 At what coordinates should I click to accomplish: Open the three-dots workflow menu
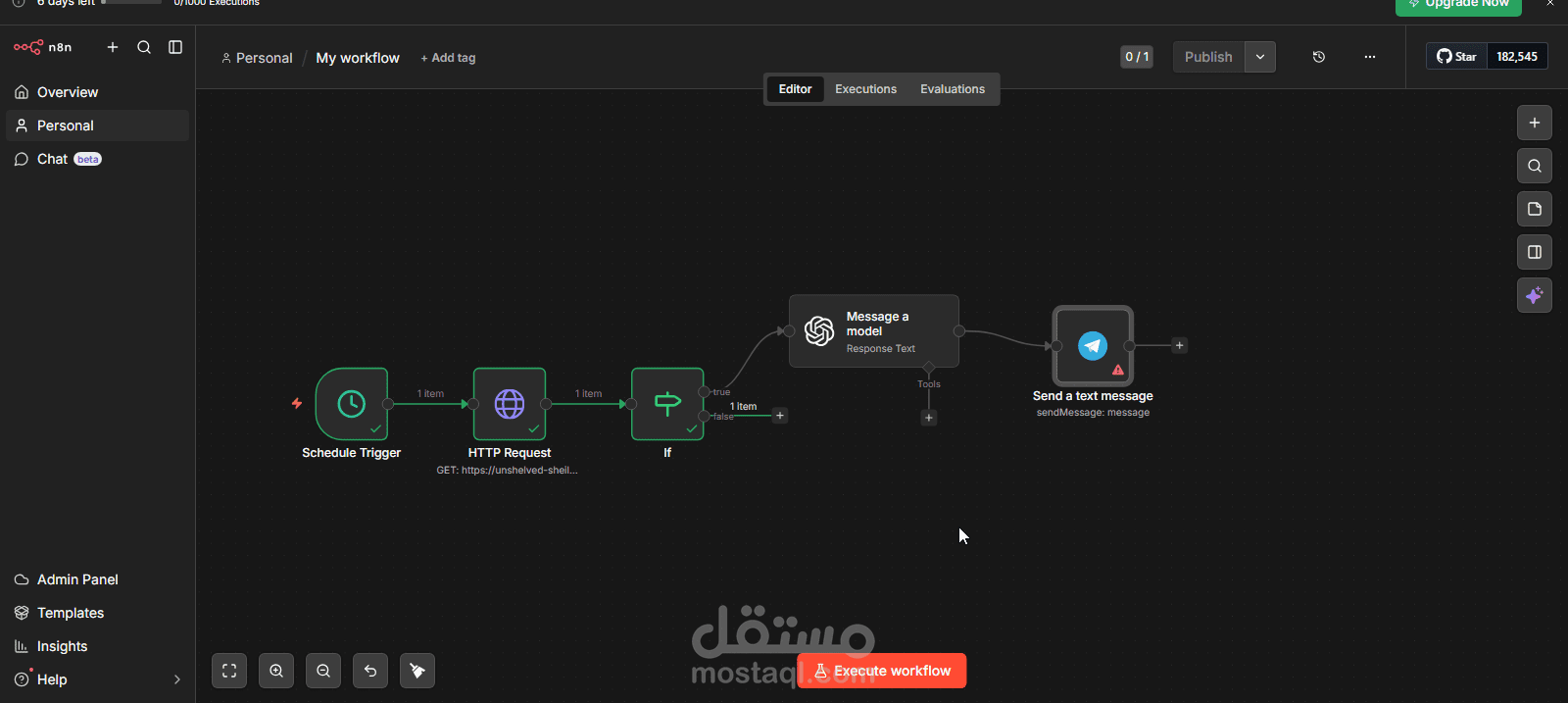[x=1370, y=57]
